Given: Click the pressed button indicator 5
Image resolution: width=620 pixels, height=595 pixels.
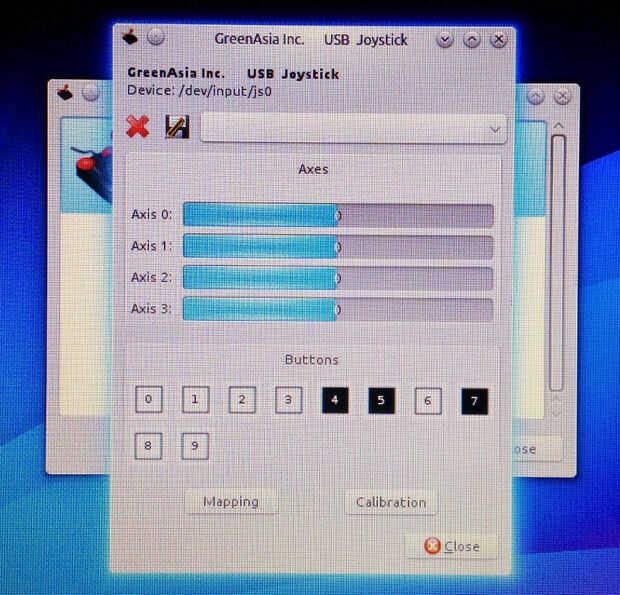Looking at the screenshot, I should pyautogui.click(x=382, y=400).
